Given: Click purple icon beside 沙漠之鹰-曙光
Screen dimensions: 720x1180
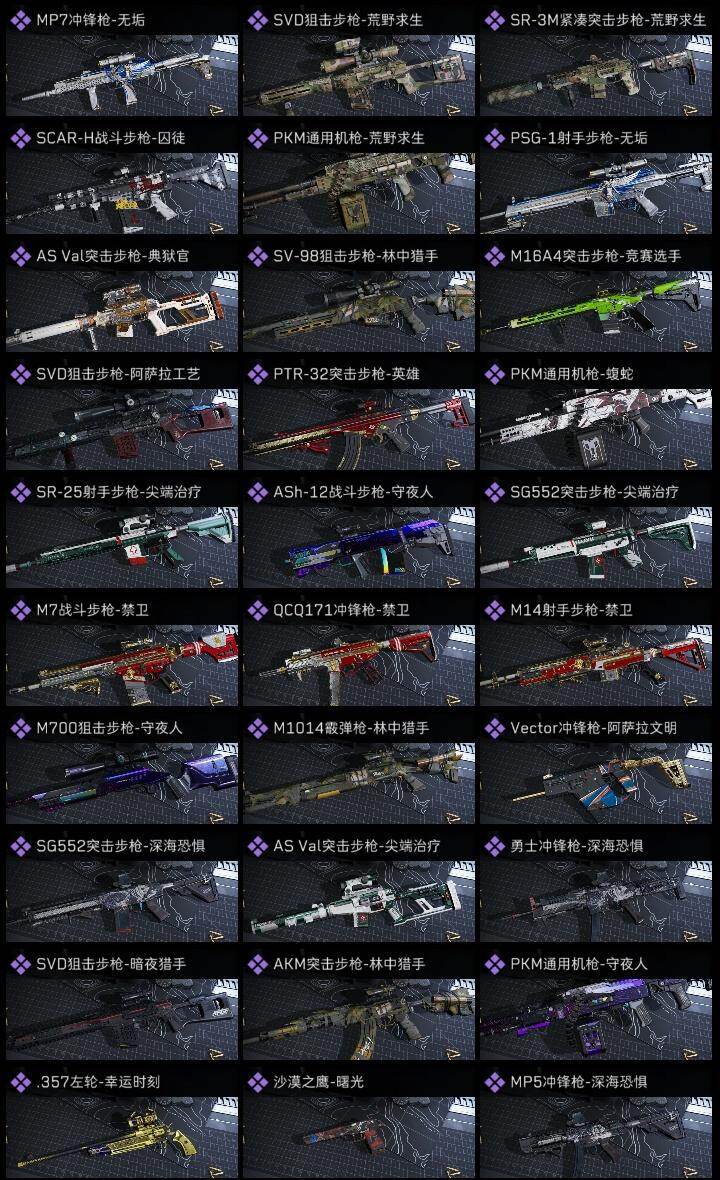Looking at the screenshot, I should click(257, 1082).
